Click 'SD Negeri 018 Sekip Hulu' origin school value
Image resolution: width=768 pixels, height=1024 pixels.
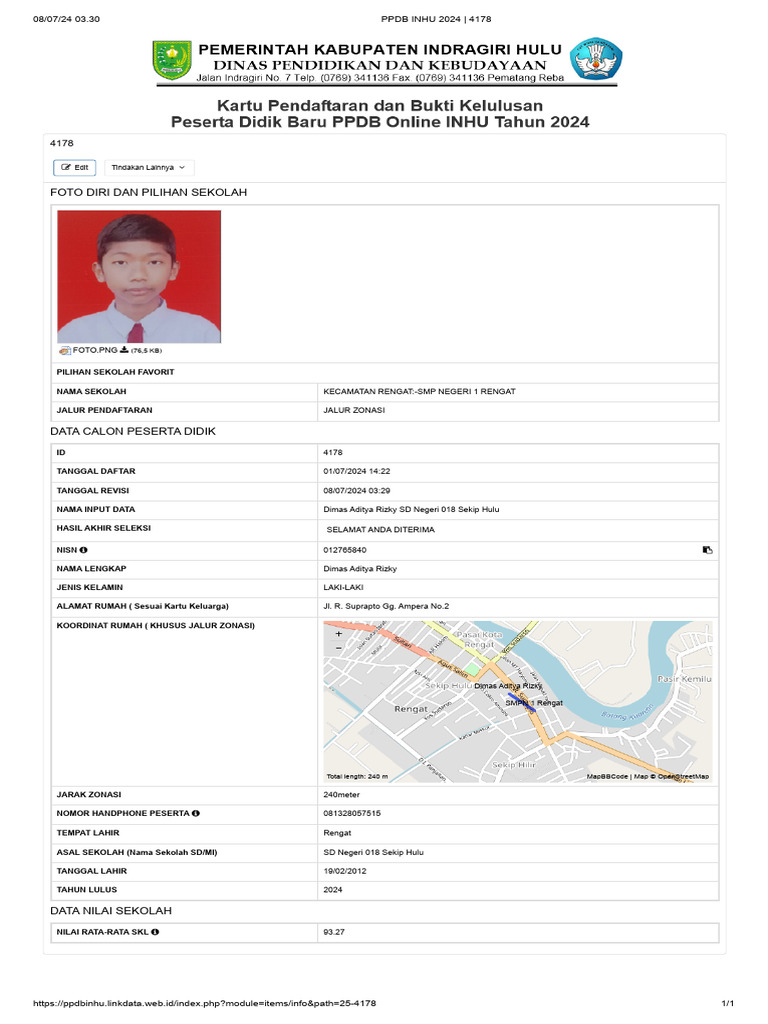(x=374, y=852)
